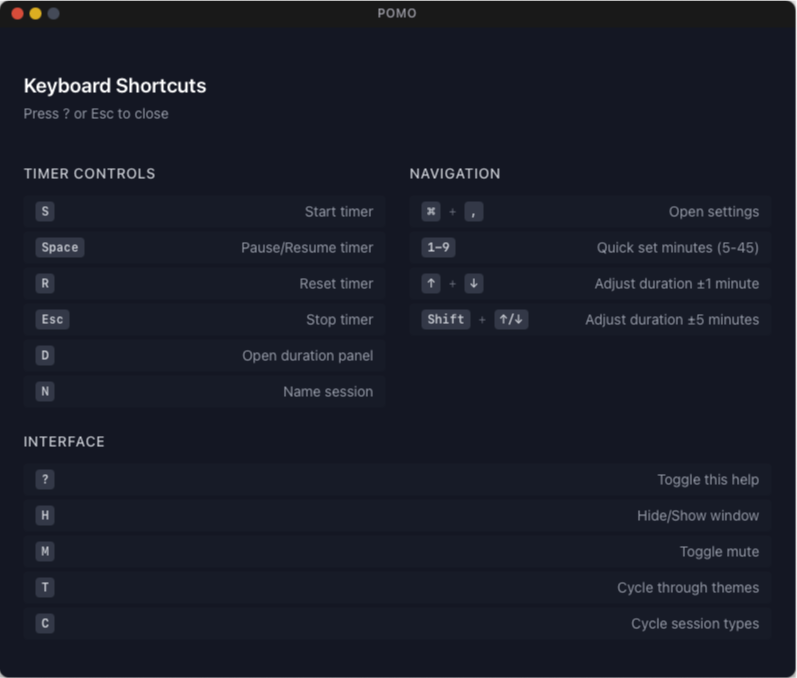Screen dimensions: 797x678
Task: Close the POMO window with red button
Action: pos(17,13)
